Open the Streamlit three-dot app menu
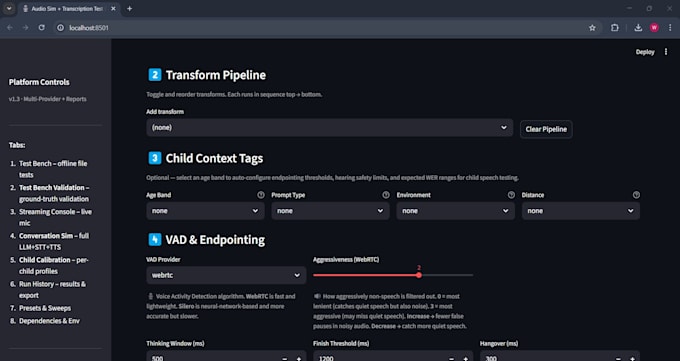This screenshot has width=680, height=361. click(x=666, y=52)
